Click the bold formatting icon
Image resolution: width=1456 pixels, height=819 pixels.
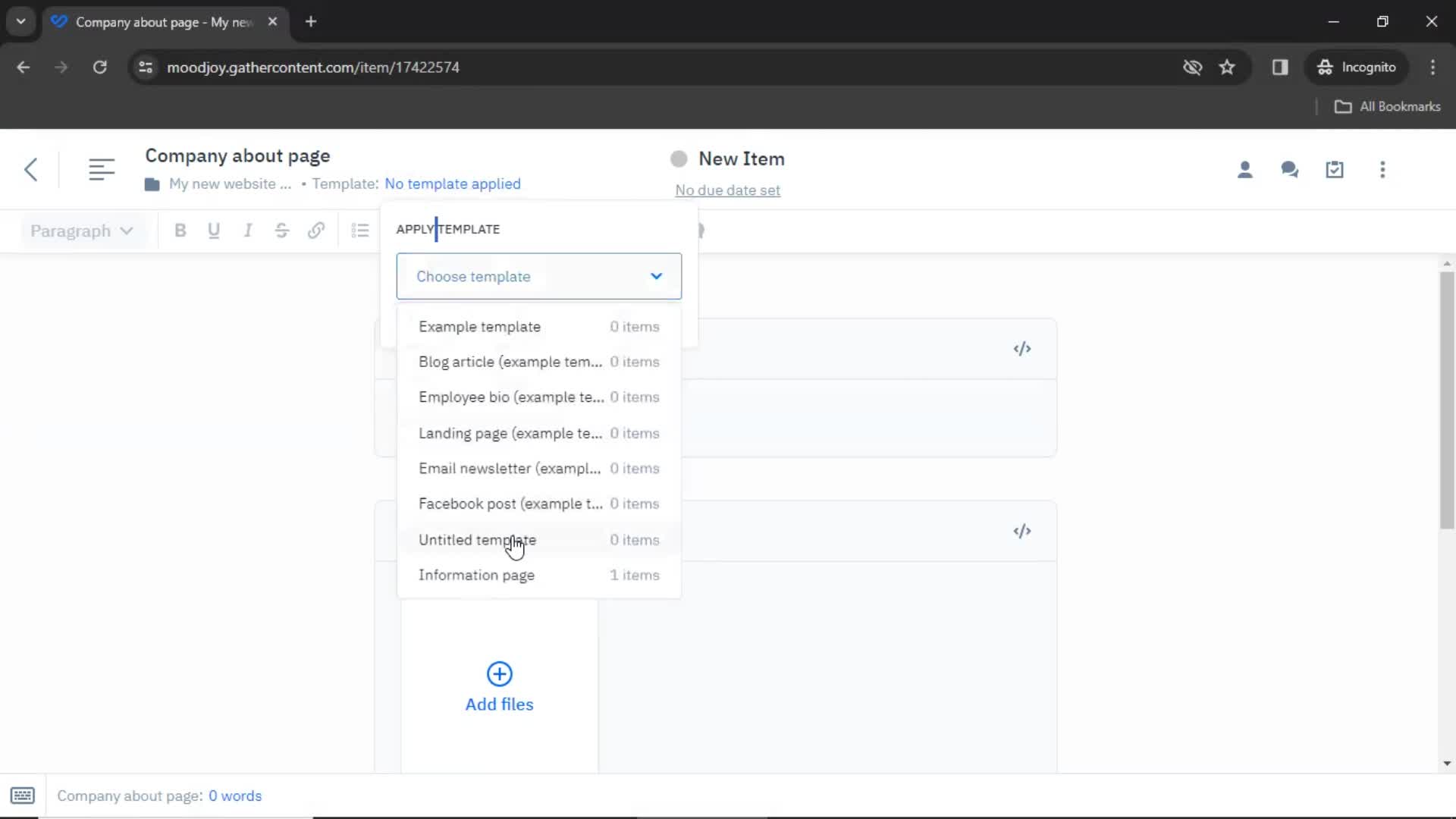point(180,231)
